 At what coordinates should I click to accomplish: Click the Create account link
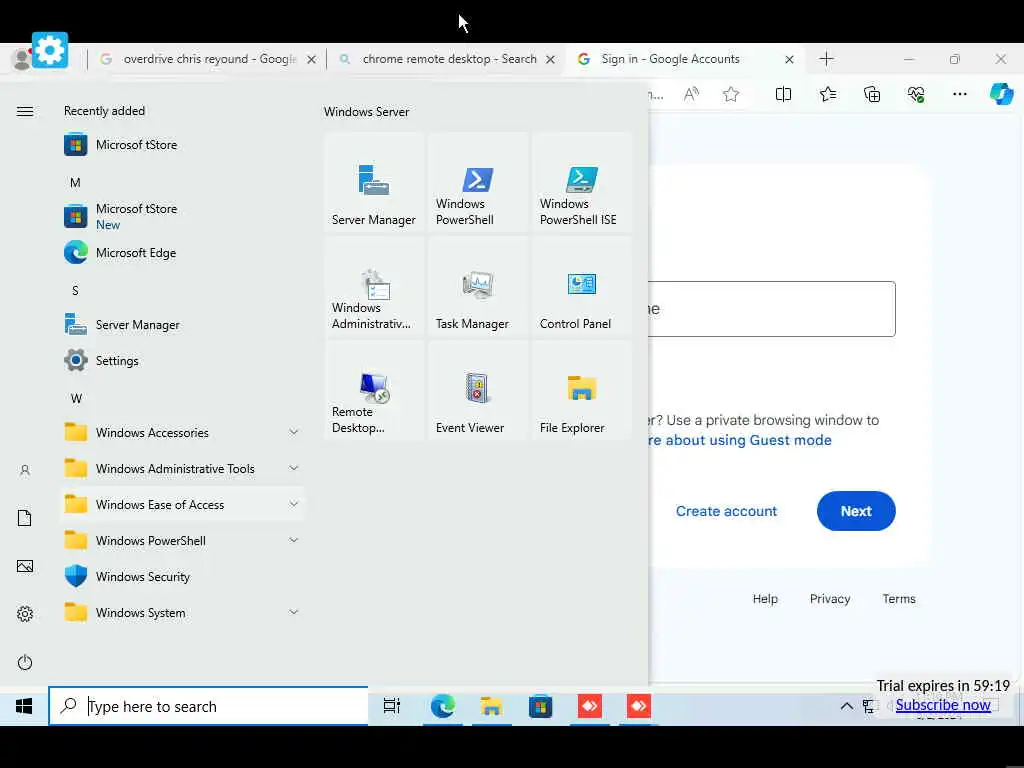tap(726, 511)
